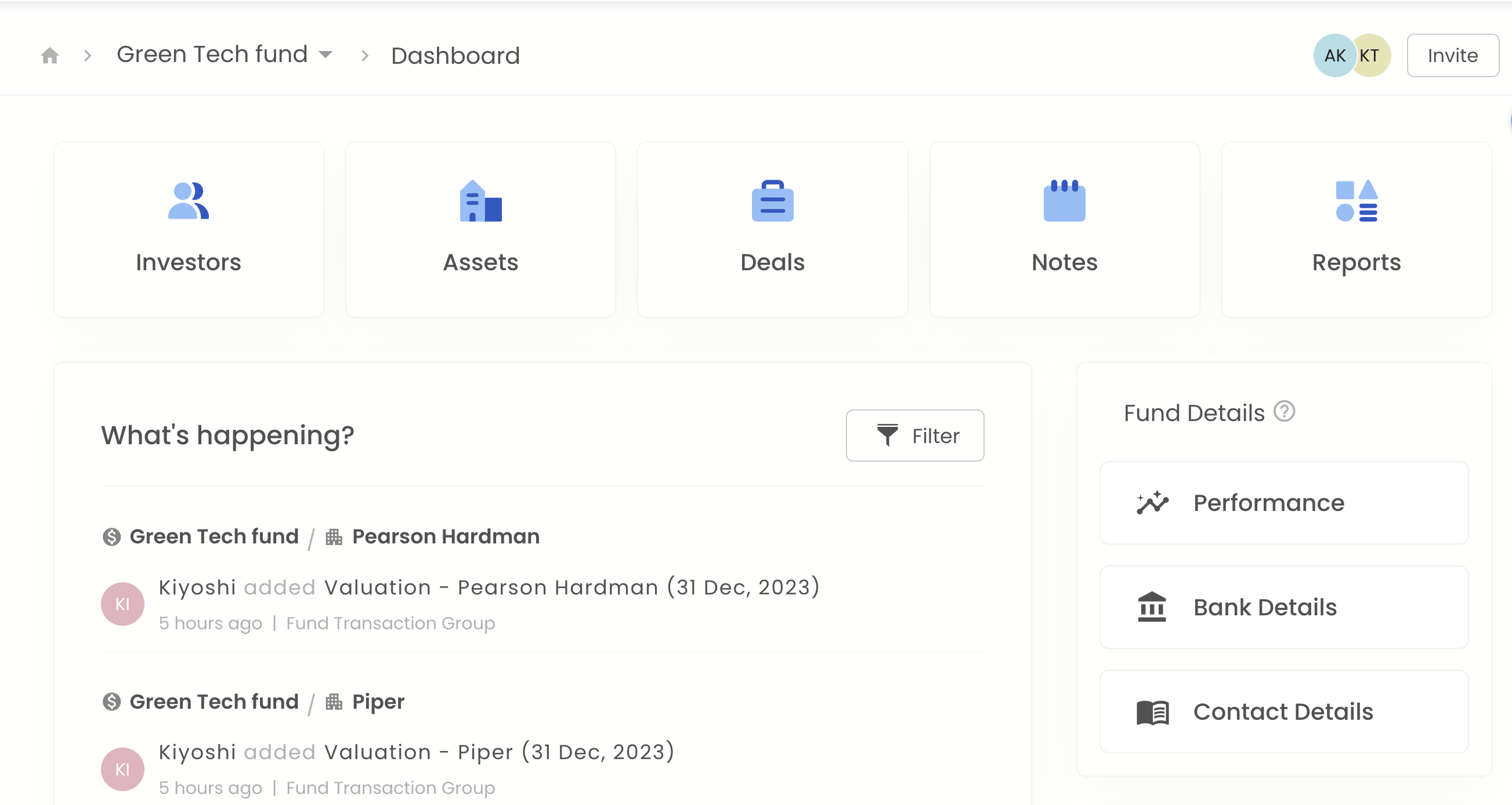
Task: Open the Reports shapes icon
Action: click(1357, 201)
